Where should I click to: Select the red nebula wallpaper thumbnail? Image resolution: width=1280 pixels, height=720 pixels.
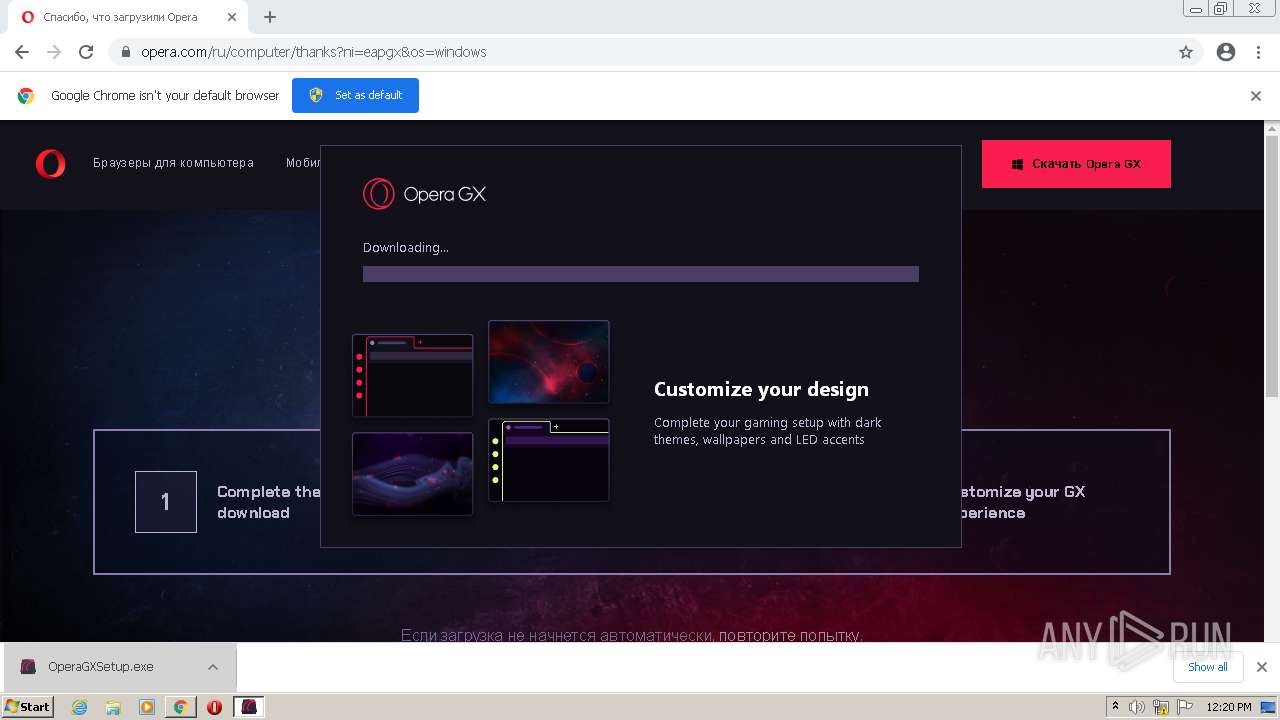coord(548,362)
